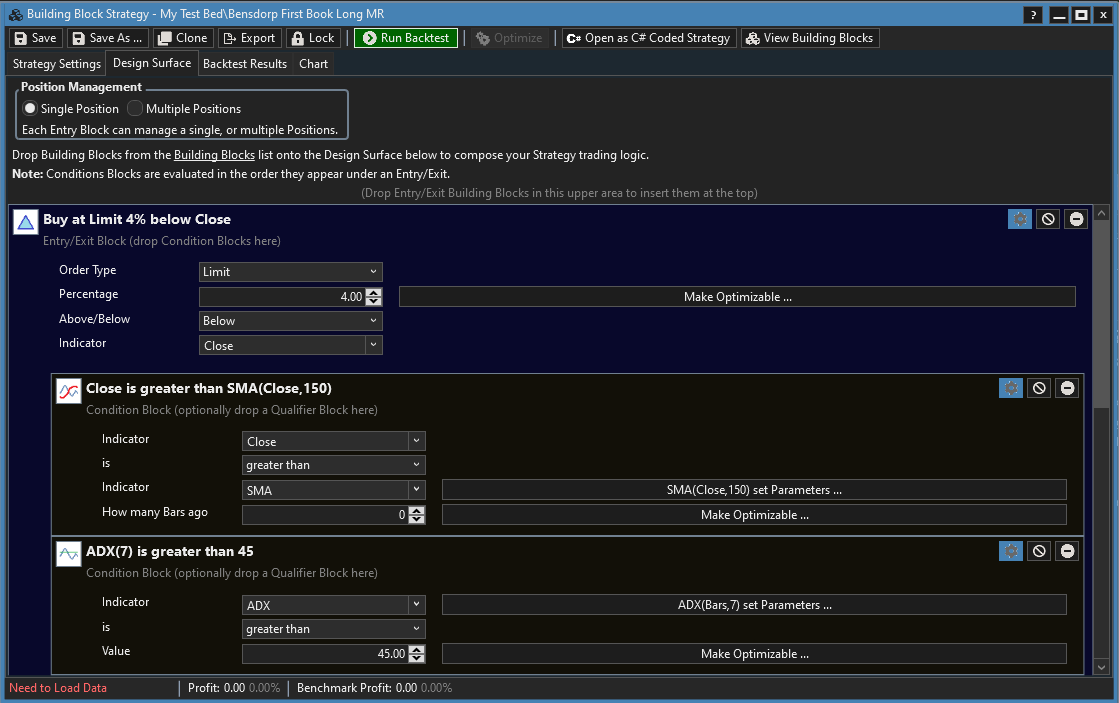Click the gear icon on SMA condition block

tap(1010, 388)
